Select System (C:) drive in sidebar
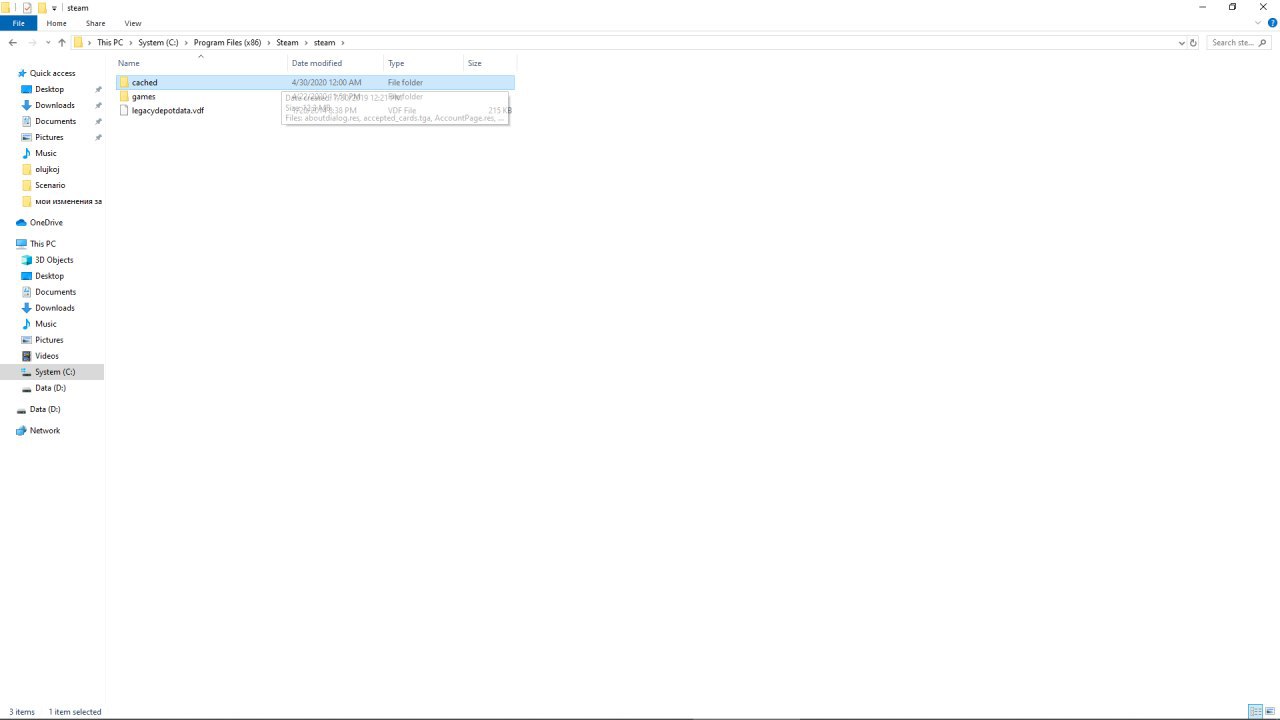Screen dimensions: 1280x720 pos(55,372)
